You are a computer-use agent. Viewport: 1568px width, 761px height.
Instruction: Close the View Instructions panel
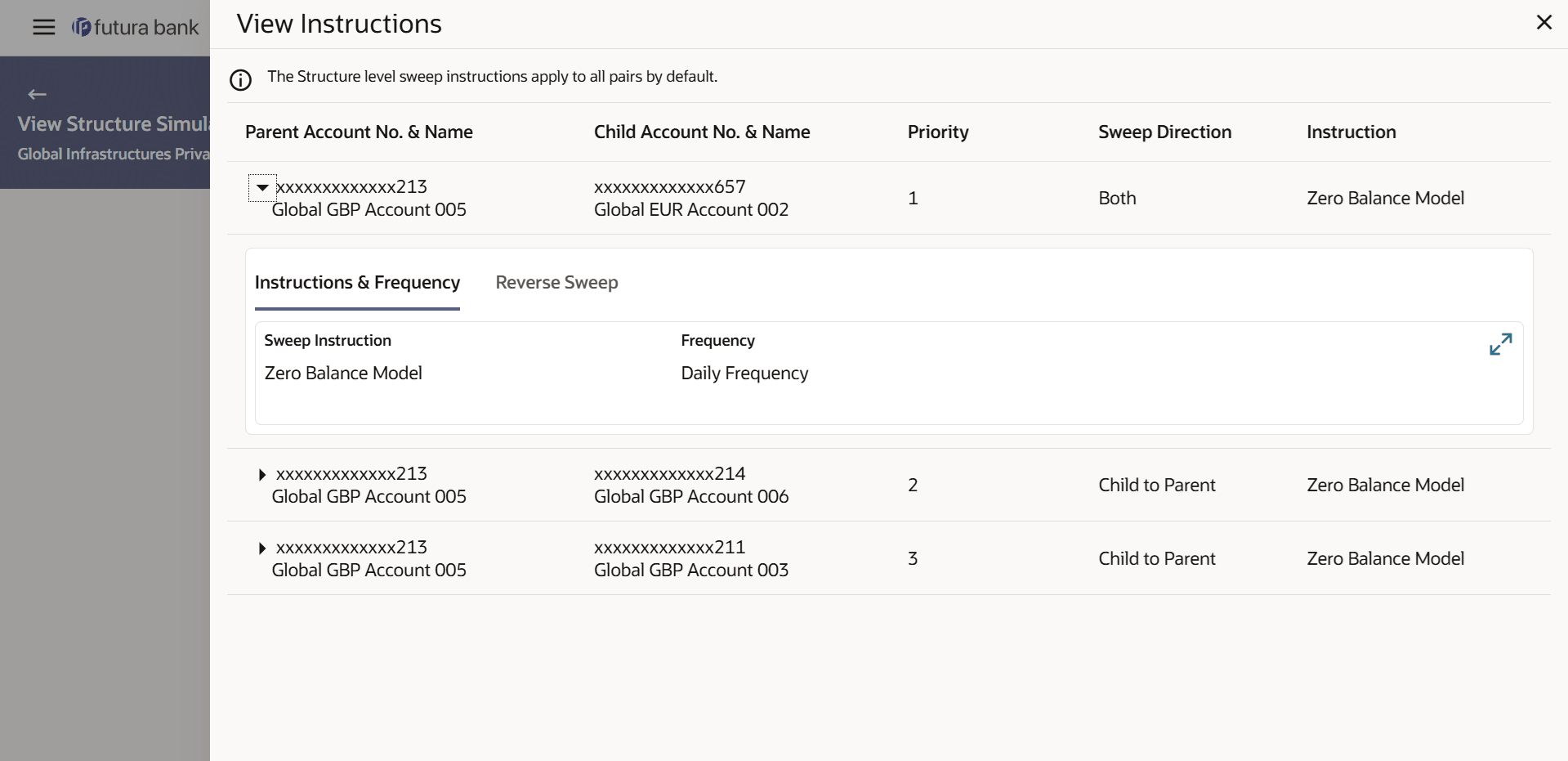point(1543,22)
